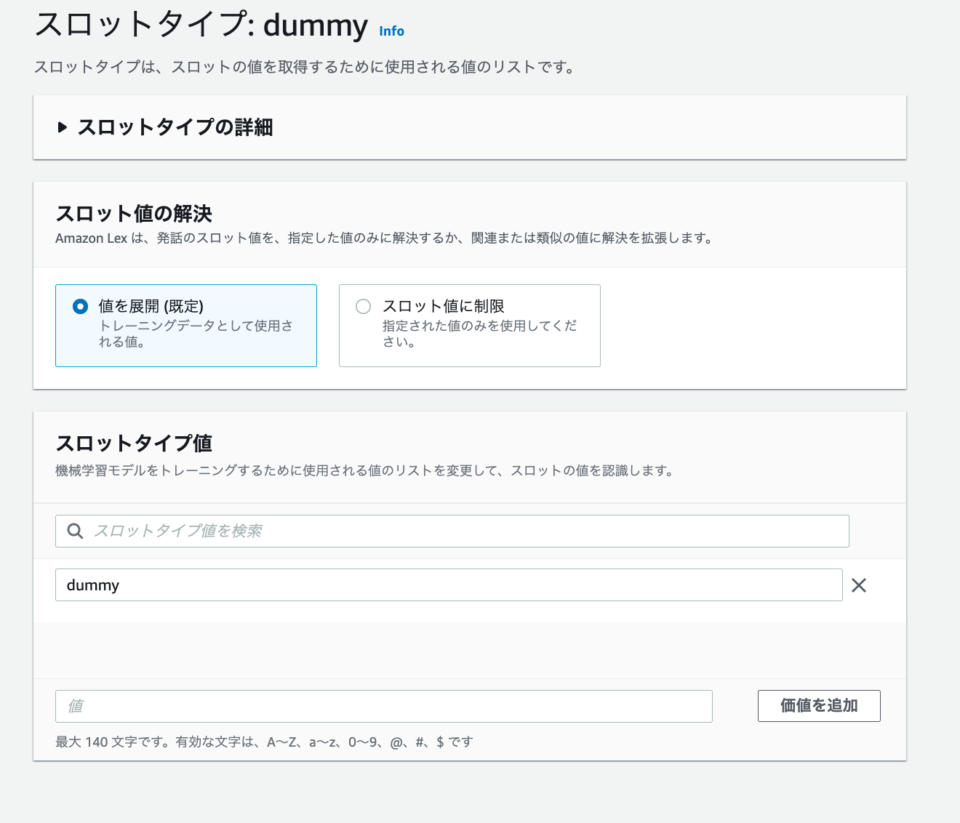Image resolution: width=960 pixels, height=823 pixels.
Task: Open the Info link next to the title
Action: click(x=390, y=31)
